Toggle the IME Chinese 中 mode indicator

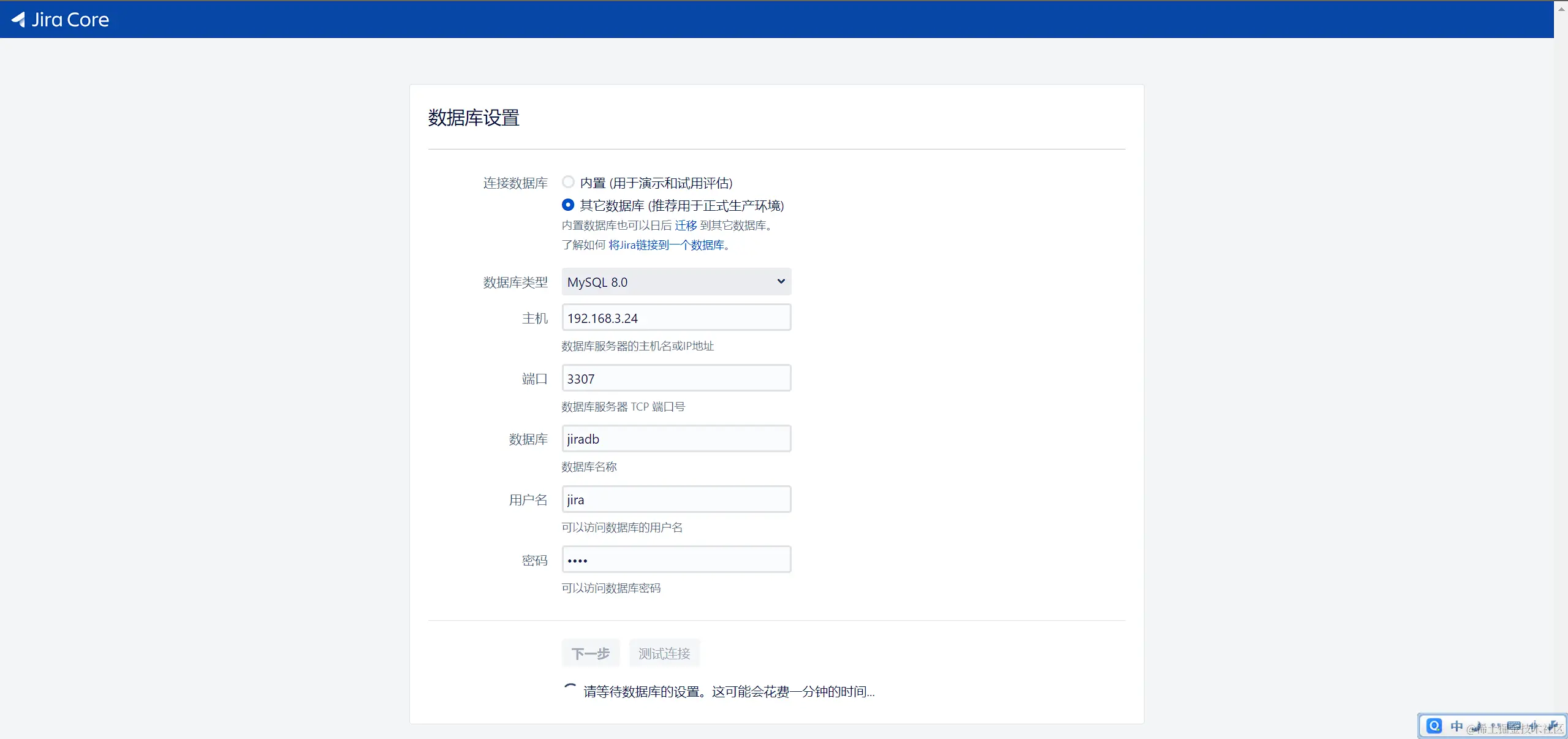(x=1456, y=726)
